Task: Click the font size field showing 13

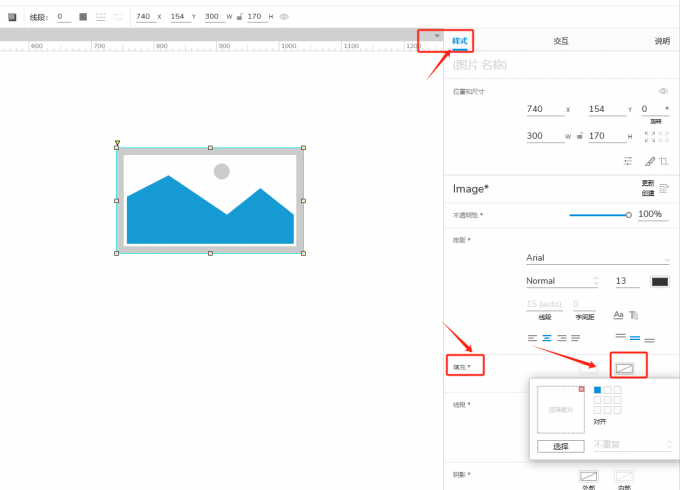Action: pyautogui.click(x=628, y=281)
